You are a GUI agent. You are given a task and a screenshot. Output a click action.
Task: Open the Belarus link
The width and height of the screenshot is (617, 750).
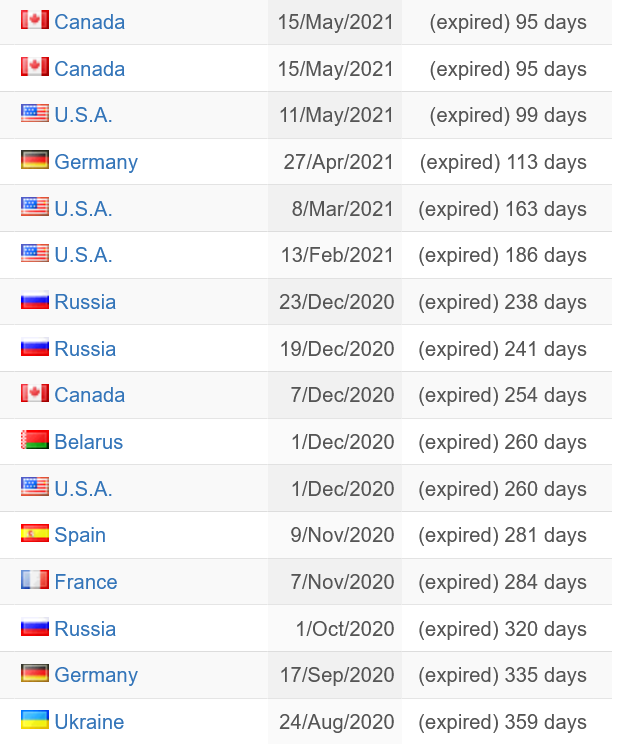(88, 442)
